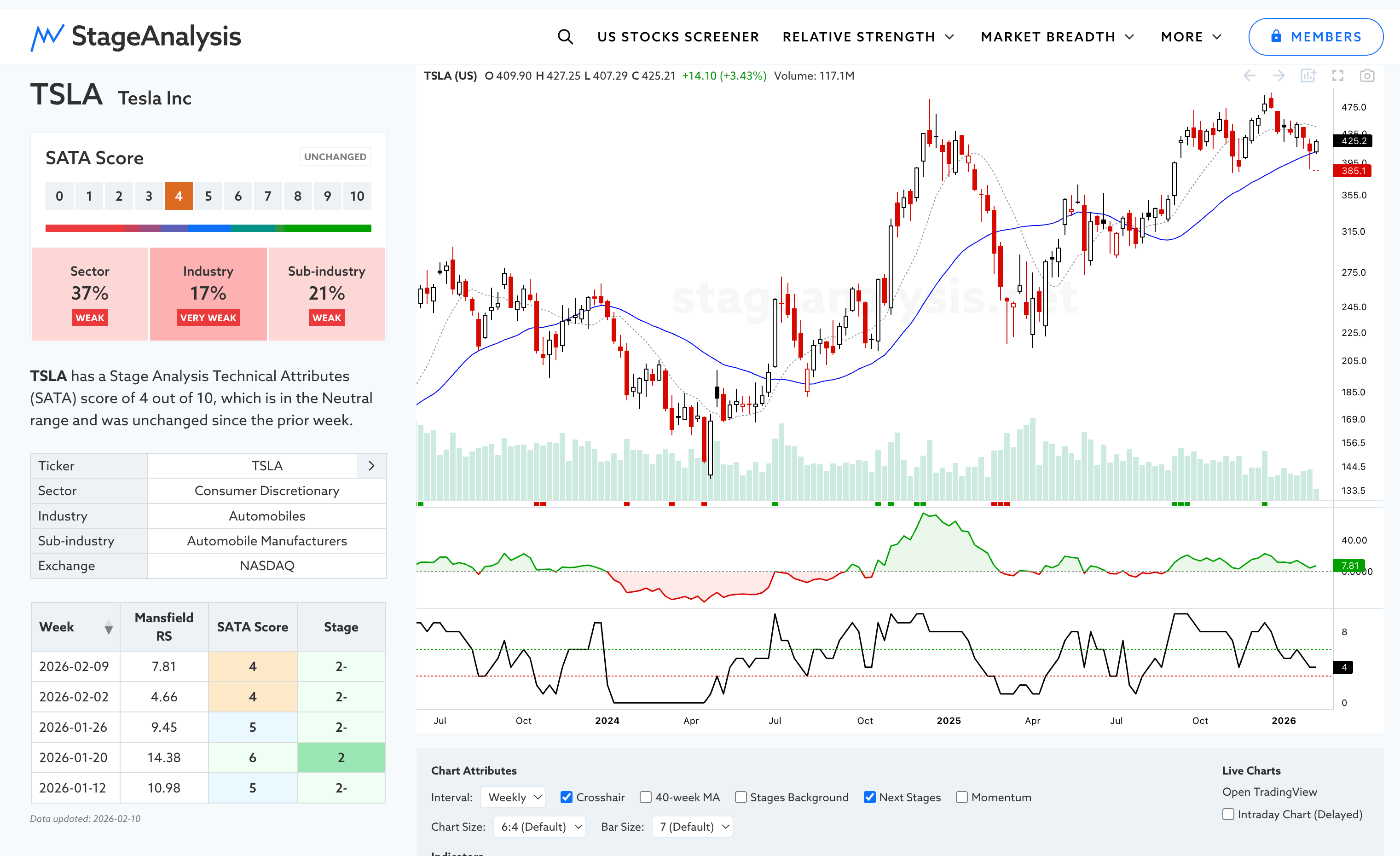This screenshot has height=856, width=1400.
Task: Click the TSLA ticker row chevron
Action: [371, 466]
